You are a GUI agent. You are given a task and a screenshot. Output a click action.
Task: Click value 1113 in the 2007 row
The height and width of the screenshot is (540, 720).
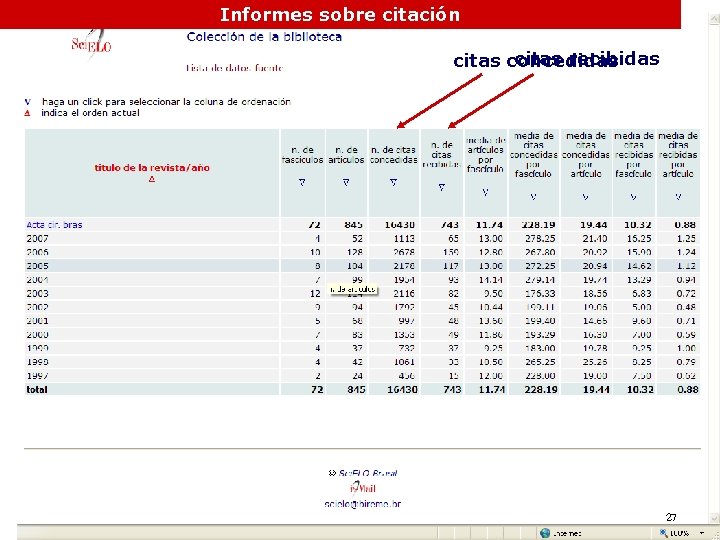[x=404, y=239]
